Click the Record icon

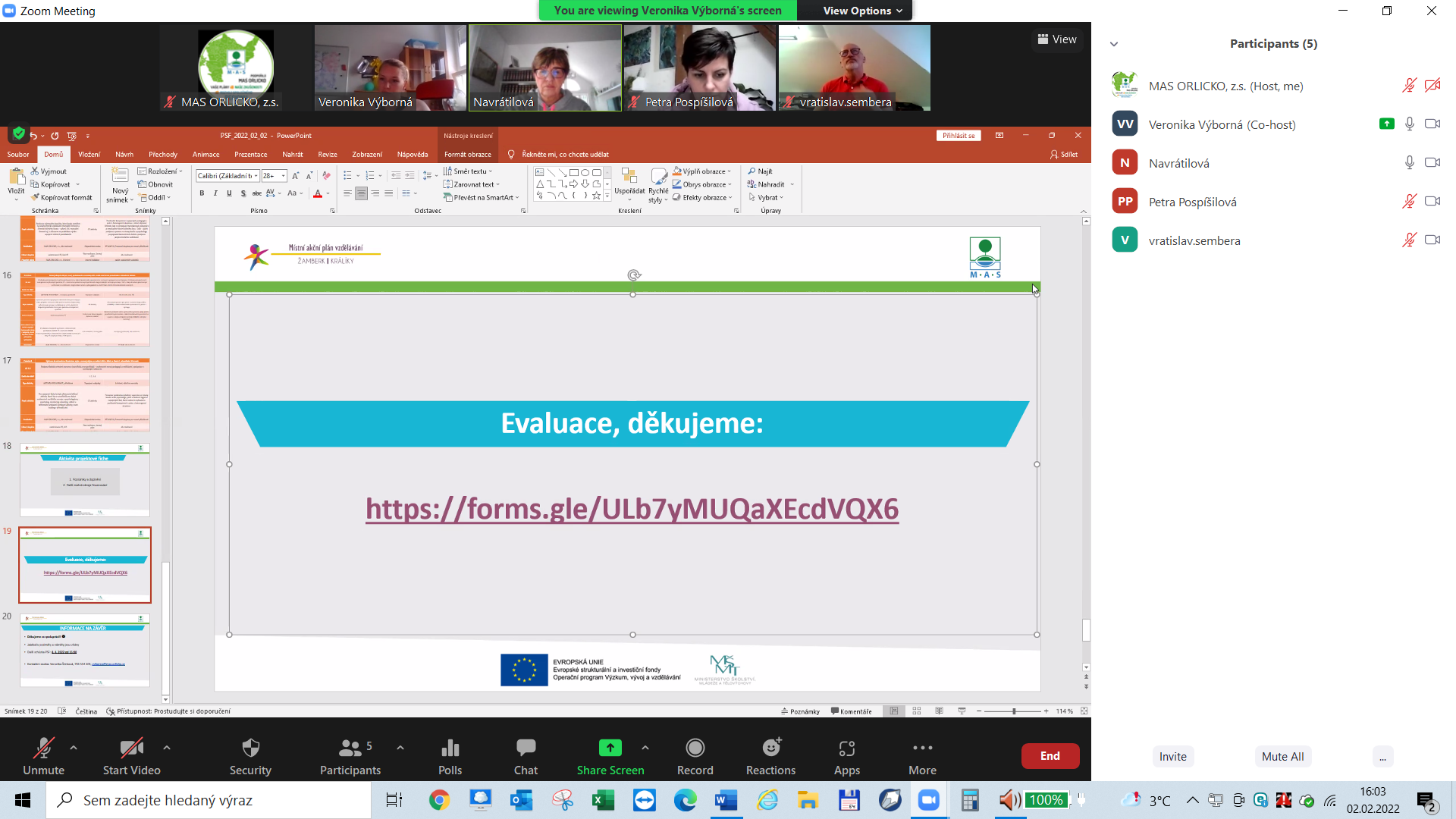[695, 748]
